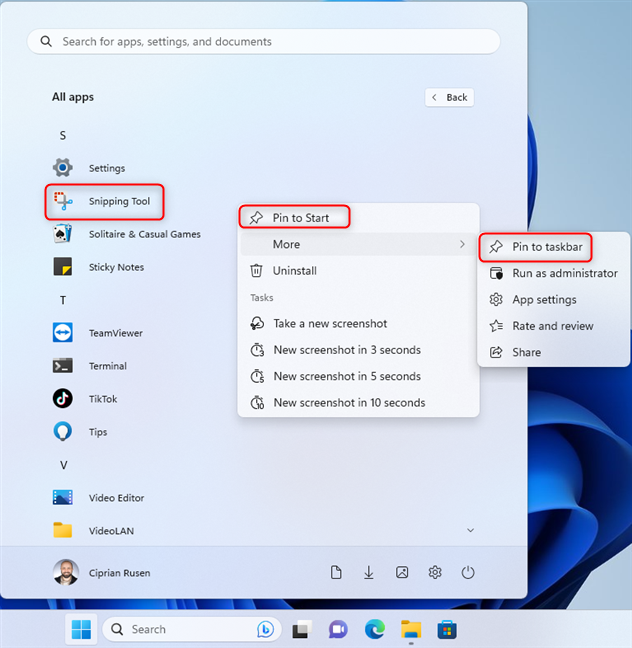Image resolution: width=632 pixels, height=648 pixels.
Task: Click the TikTok app label
Action: tap(103, 399)
